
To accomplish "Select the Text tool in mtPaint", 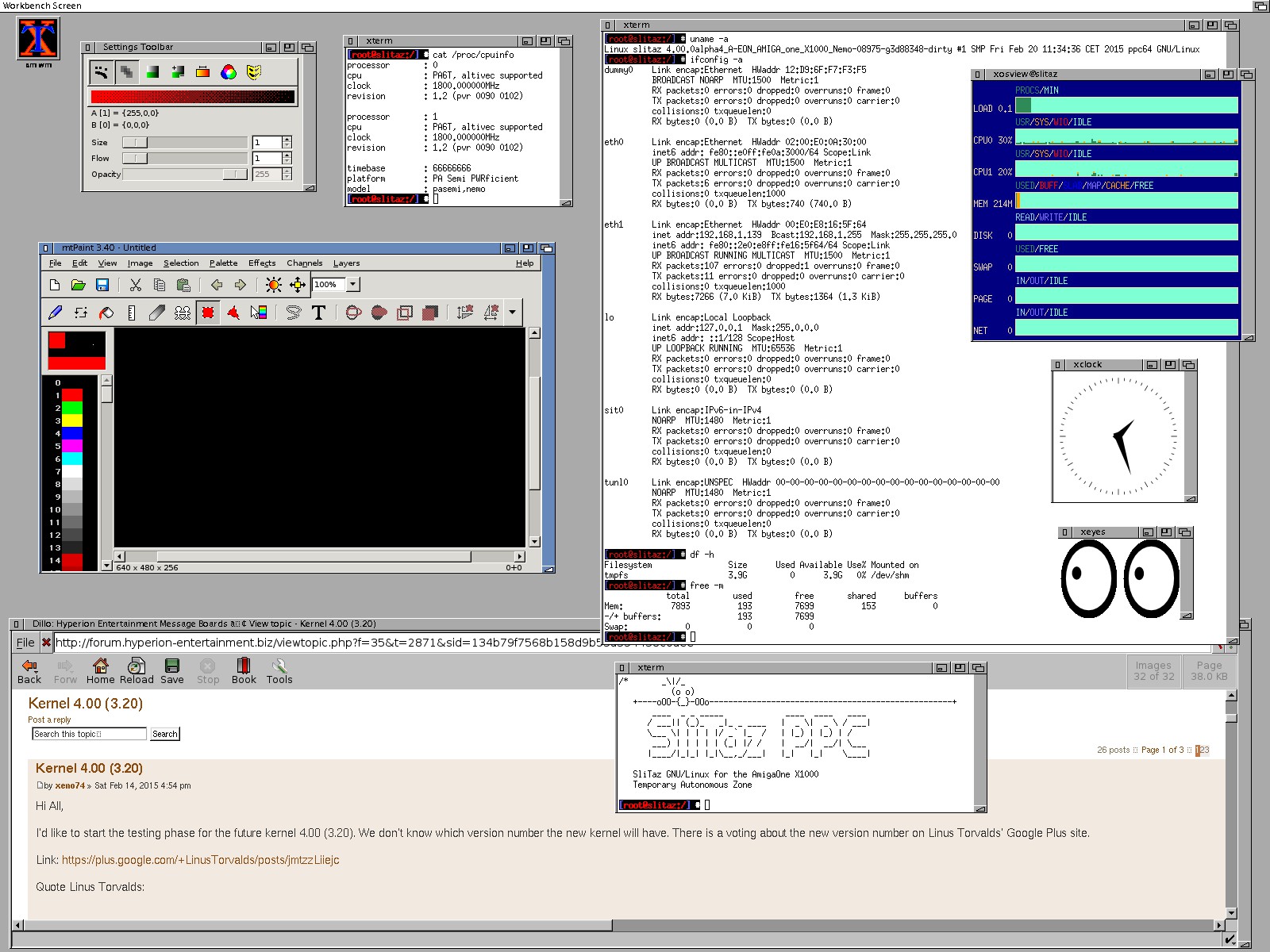I will coord(319,313).
